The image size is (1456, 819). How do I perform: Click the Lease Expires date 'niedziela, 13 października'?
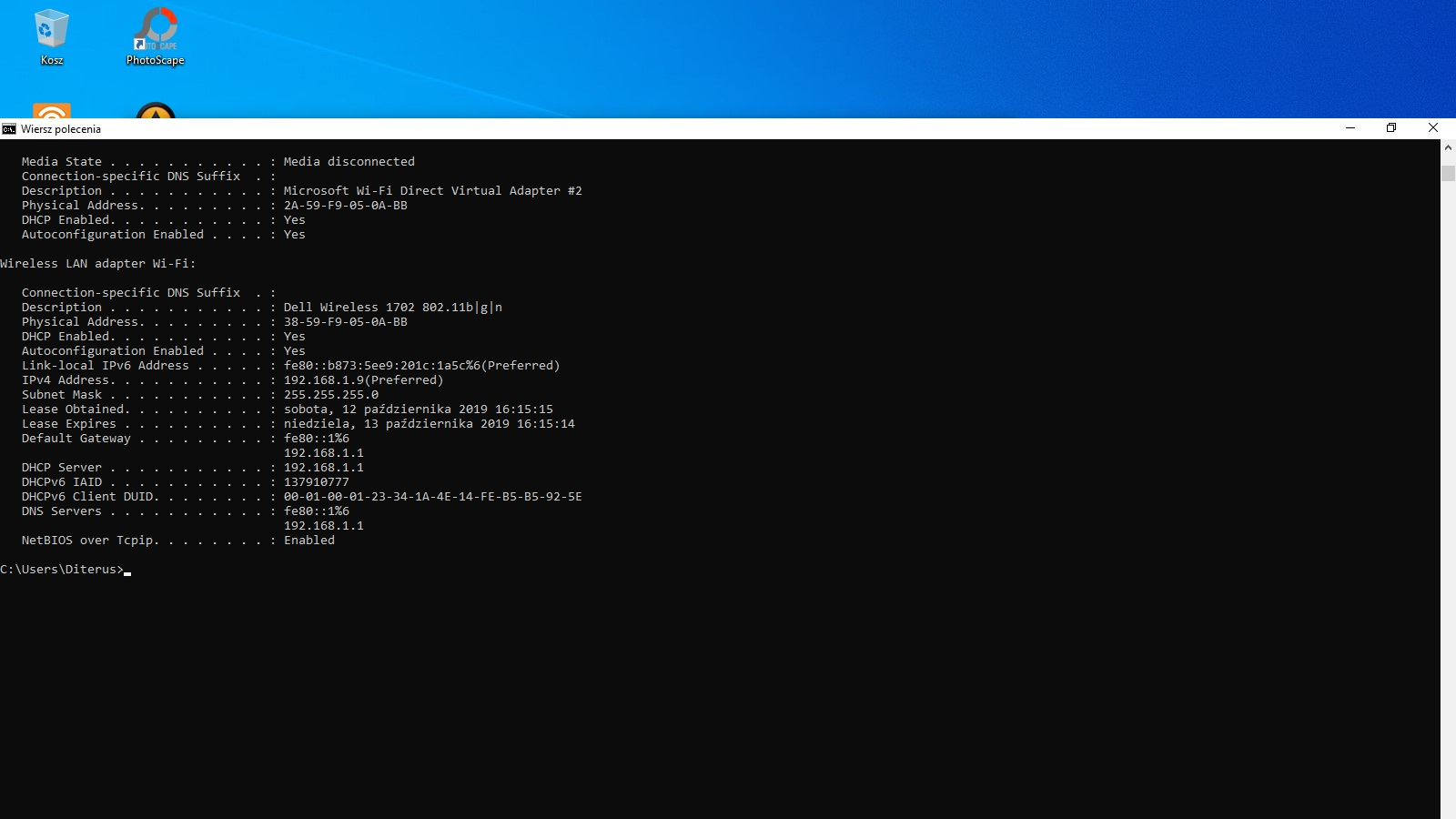[430, 424]
